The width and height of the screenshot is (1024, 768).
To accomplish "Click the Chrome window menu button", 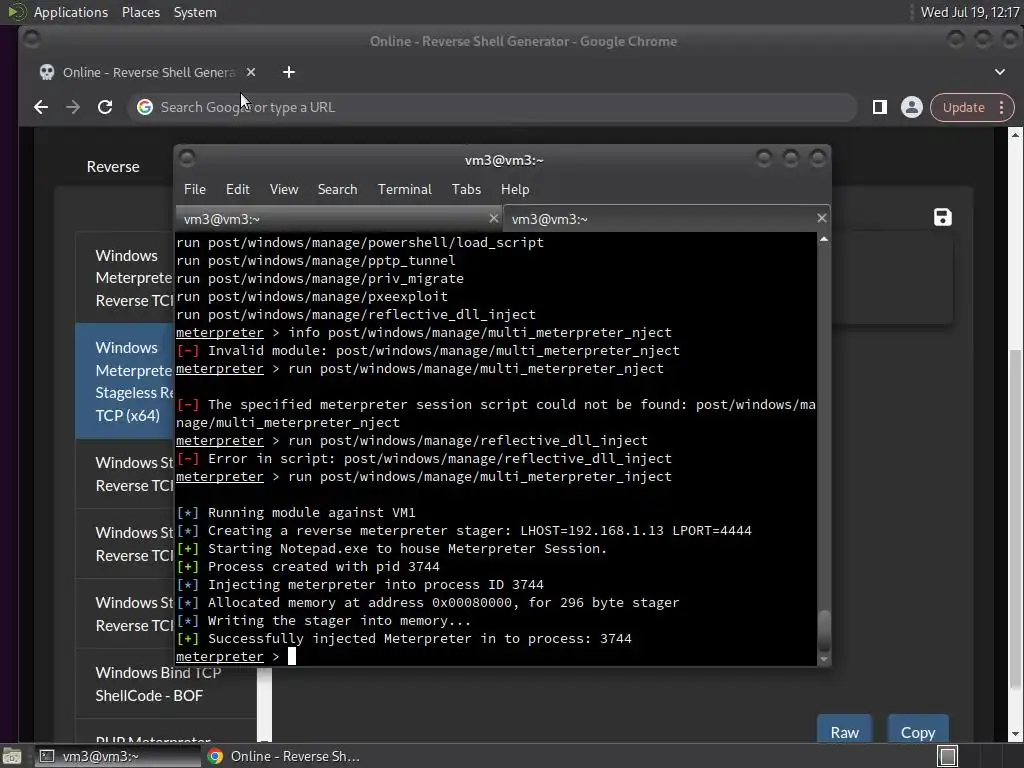I will [31, 39].
